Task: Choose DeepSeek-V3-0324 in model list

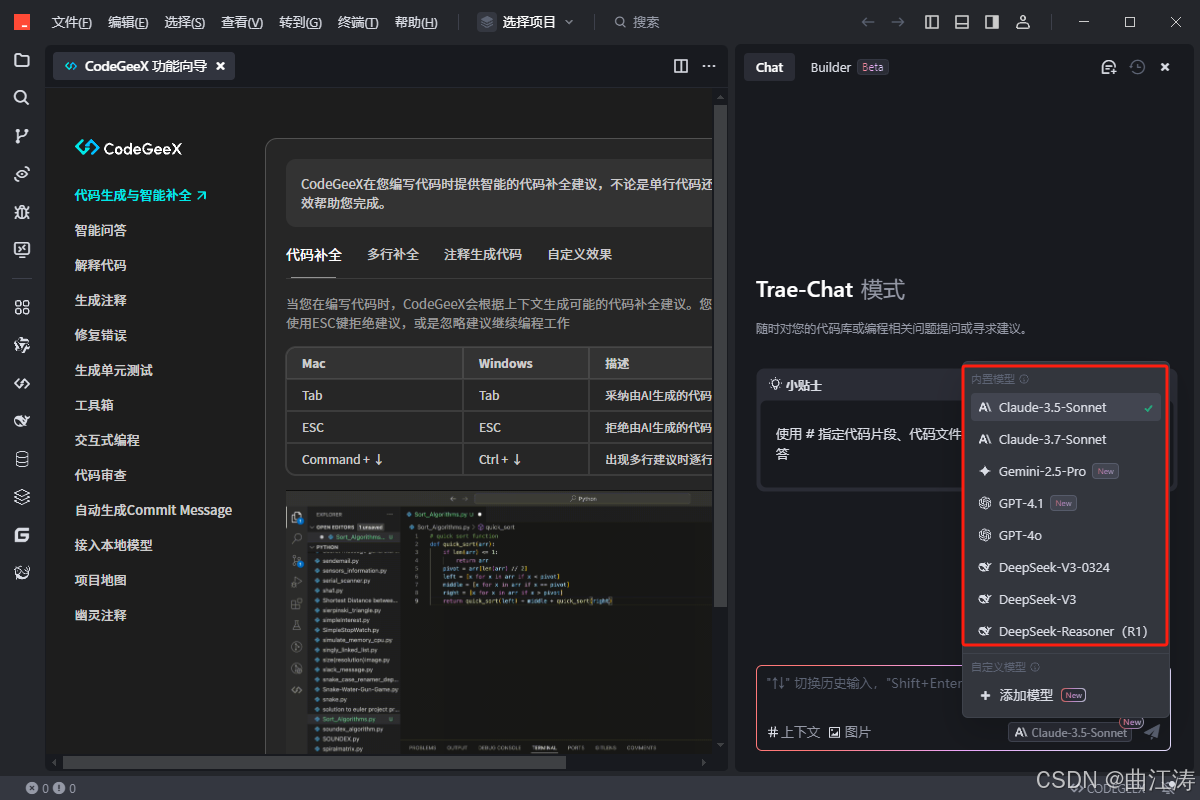Action: click(x=1065, y=567)
